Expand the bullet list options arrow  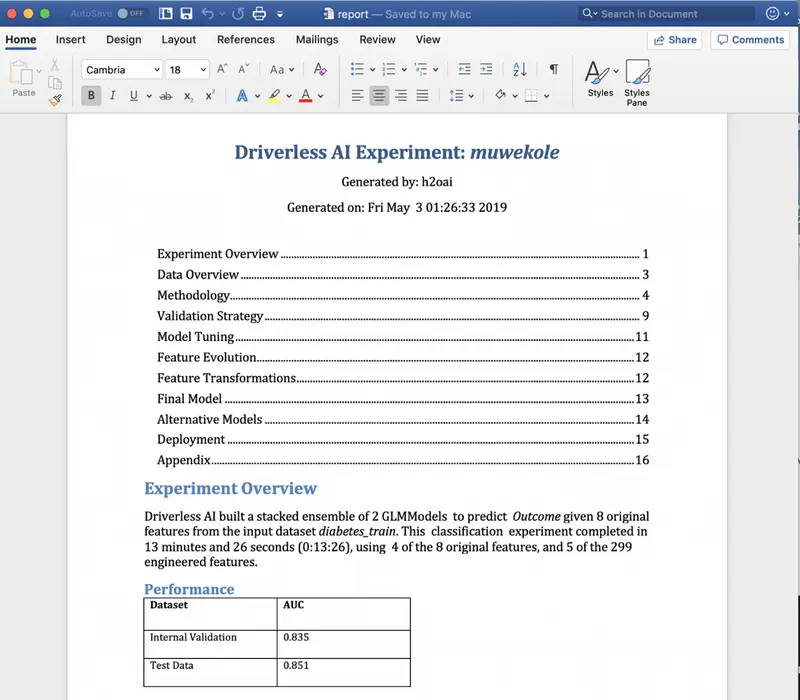373,70
